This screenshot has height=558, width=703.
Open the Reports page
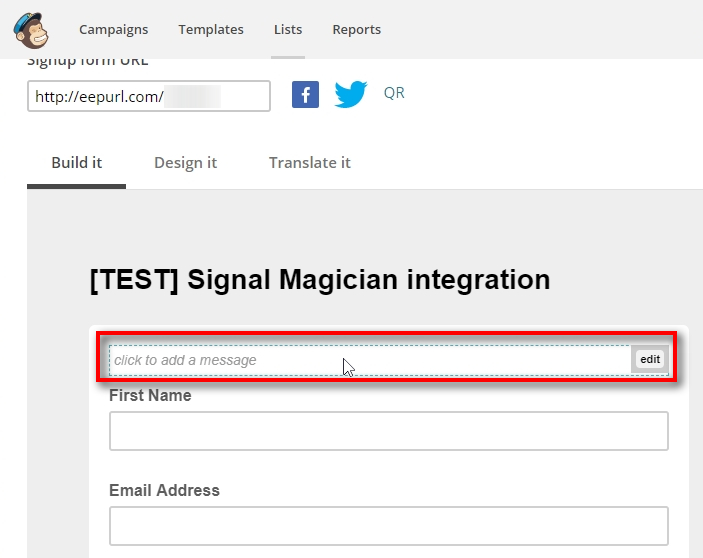(x=356, y=30)
